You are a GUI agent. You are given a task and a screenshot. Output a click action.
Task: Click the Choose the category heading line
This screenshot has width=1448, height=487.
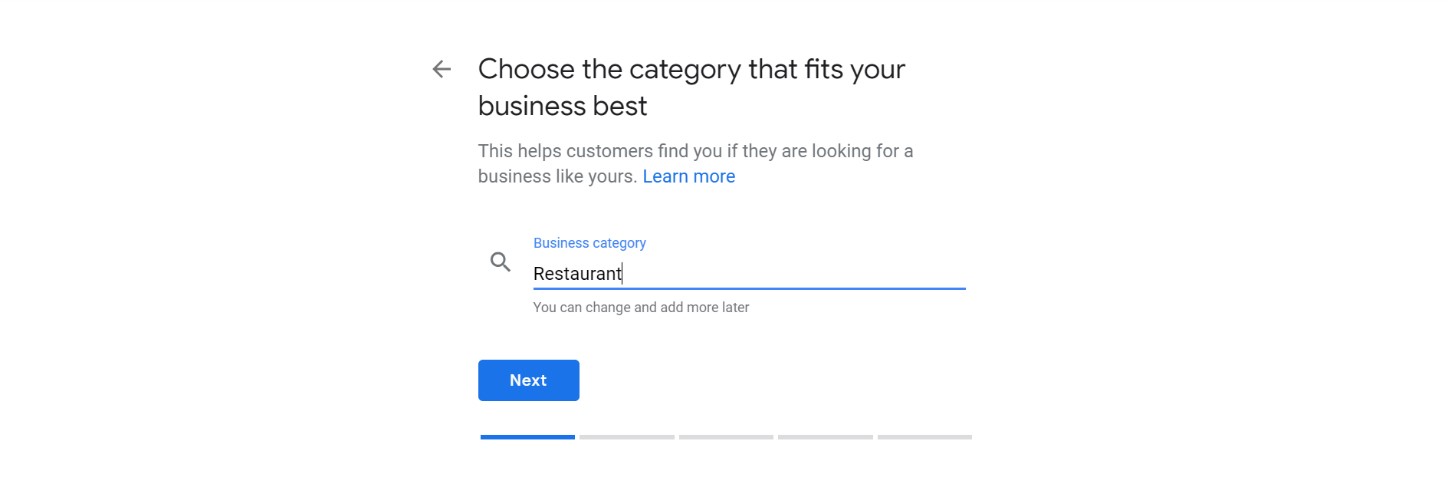692,69
